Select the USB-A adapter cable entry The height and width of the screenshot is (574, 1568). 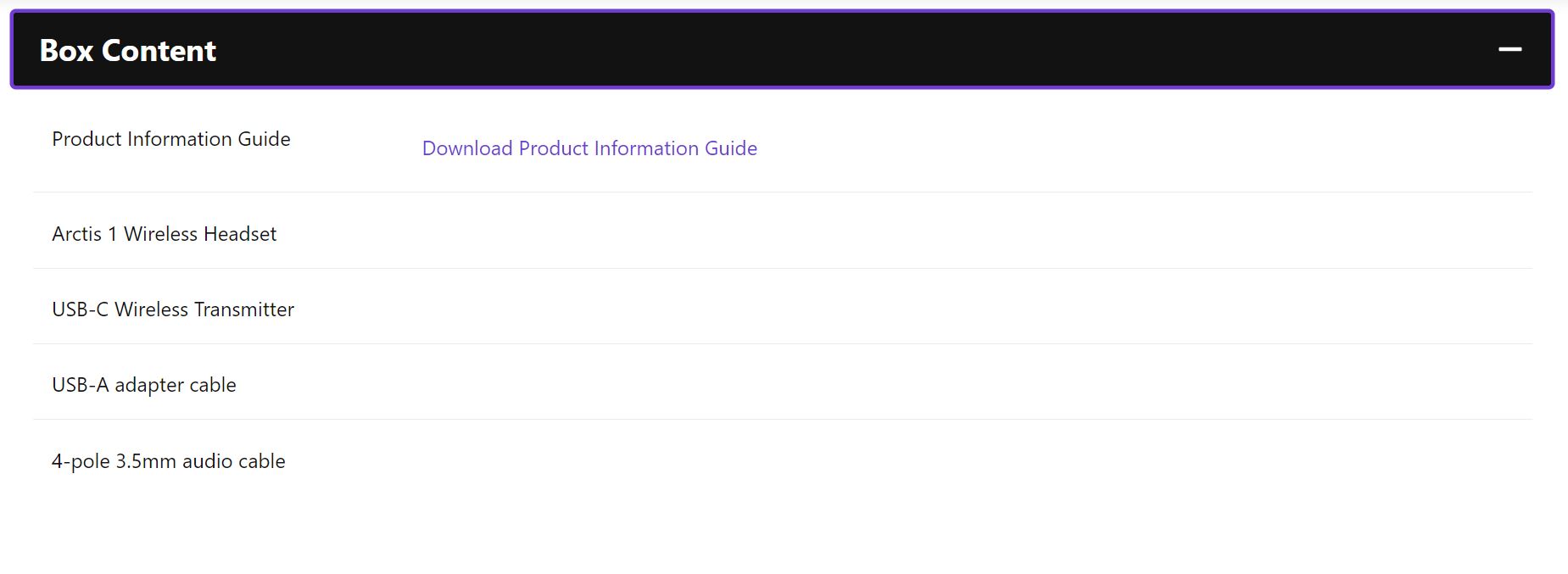tap(144, 385)
